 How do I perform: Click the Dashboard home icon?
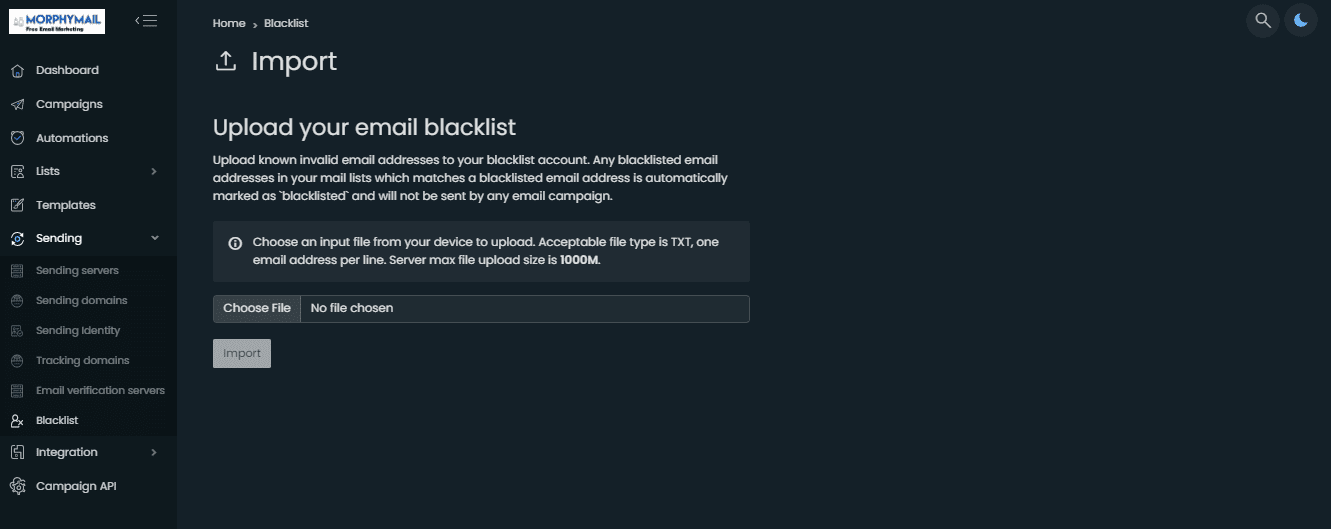tap(17, 71)
